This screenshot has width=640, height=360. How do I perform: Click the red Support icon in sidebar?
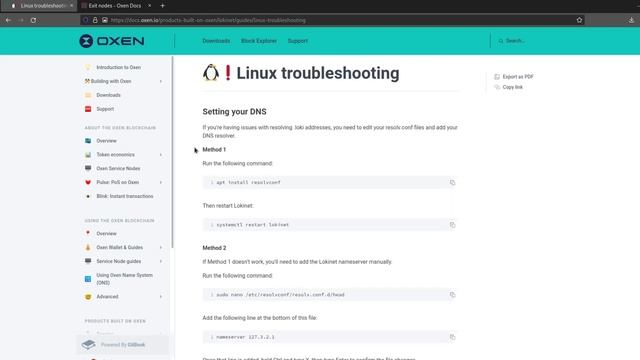tap(88, 109)
